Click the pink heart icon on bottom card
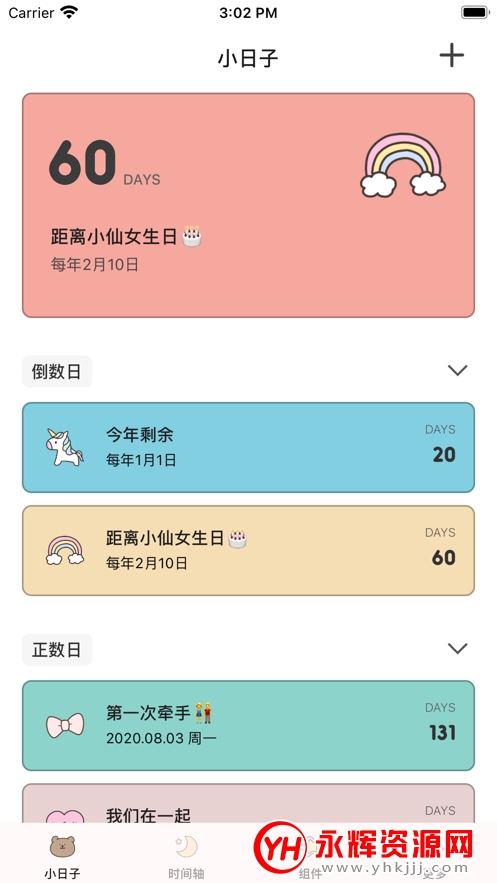Screen dimensions: 497x883 click(65, 816)
